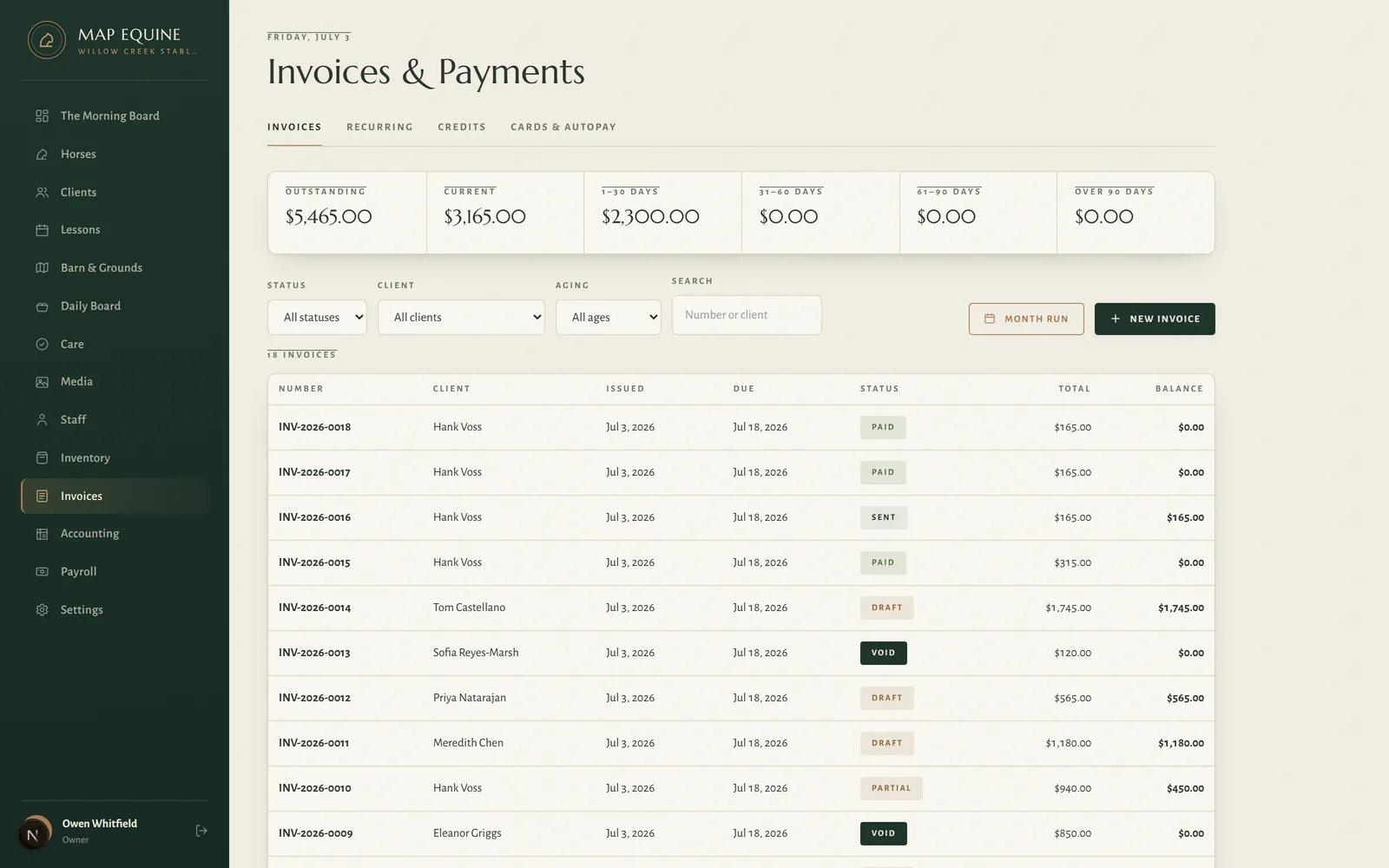Open invoice INV-2026-0014
Screen dimensions: 1389x868
click(741, 608)
